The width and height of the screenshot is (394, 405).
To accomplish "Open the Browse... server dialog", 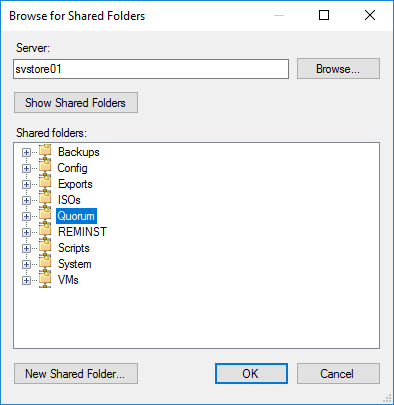I will coord(338,69).
